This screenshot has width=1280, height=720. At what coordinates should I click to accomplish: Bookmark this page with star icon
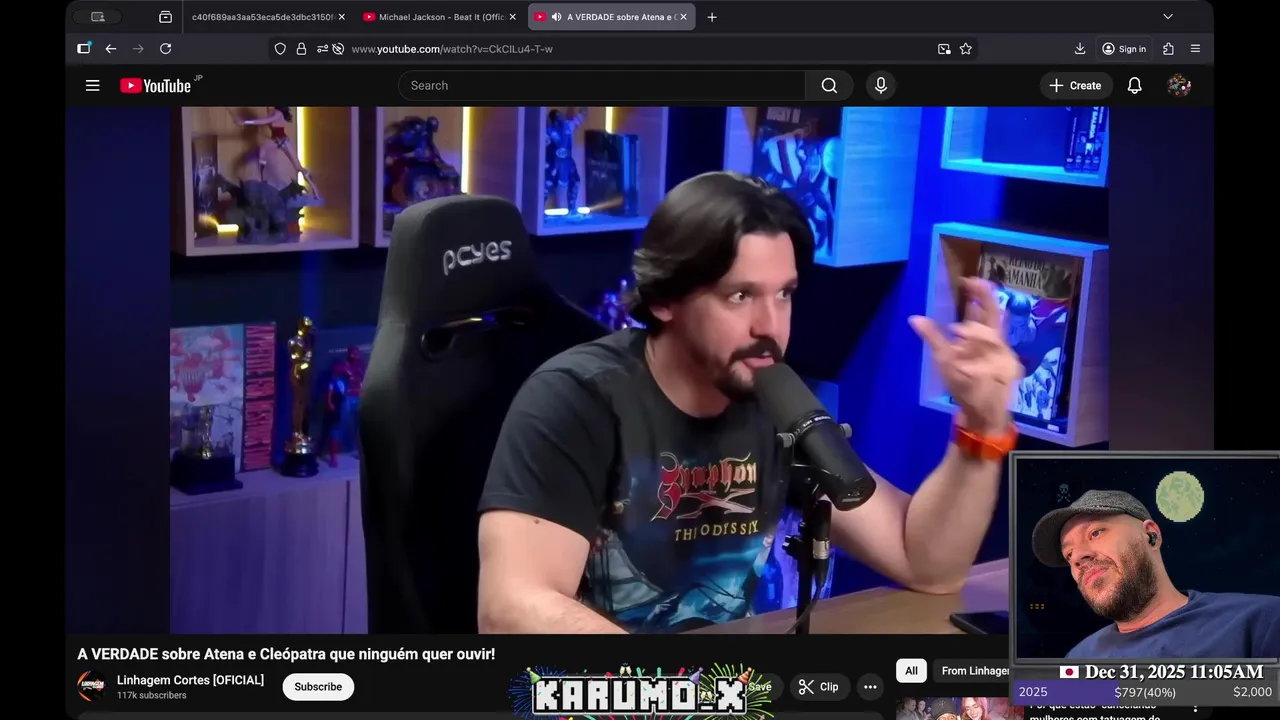coord(966,49)
